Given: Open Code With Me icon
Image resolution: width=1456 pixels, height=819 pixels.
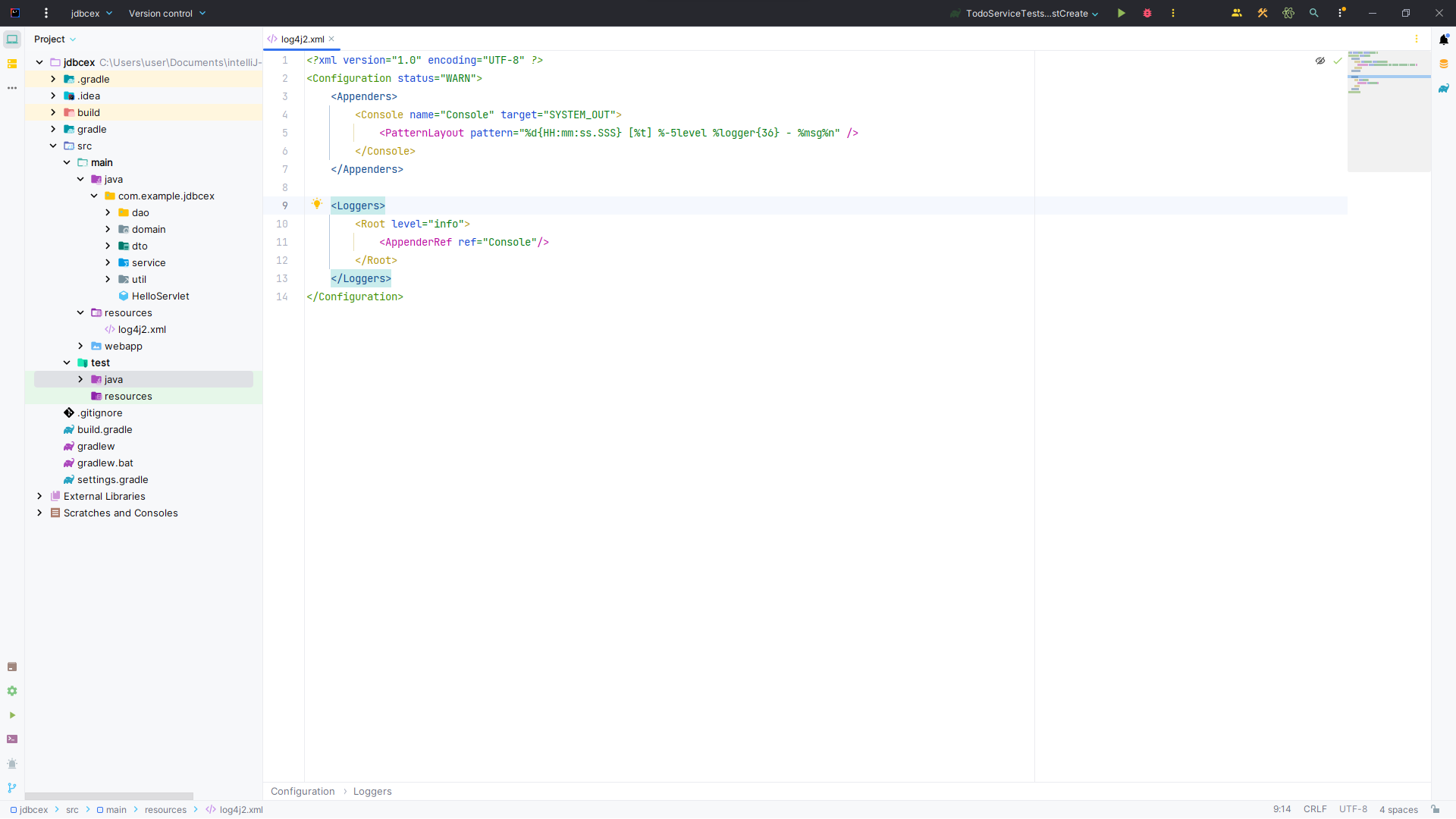Looking at the screenshot, I should click(1237, 13).
